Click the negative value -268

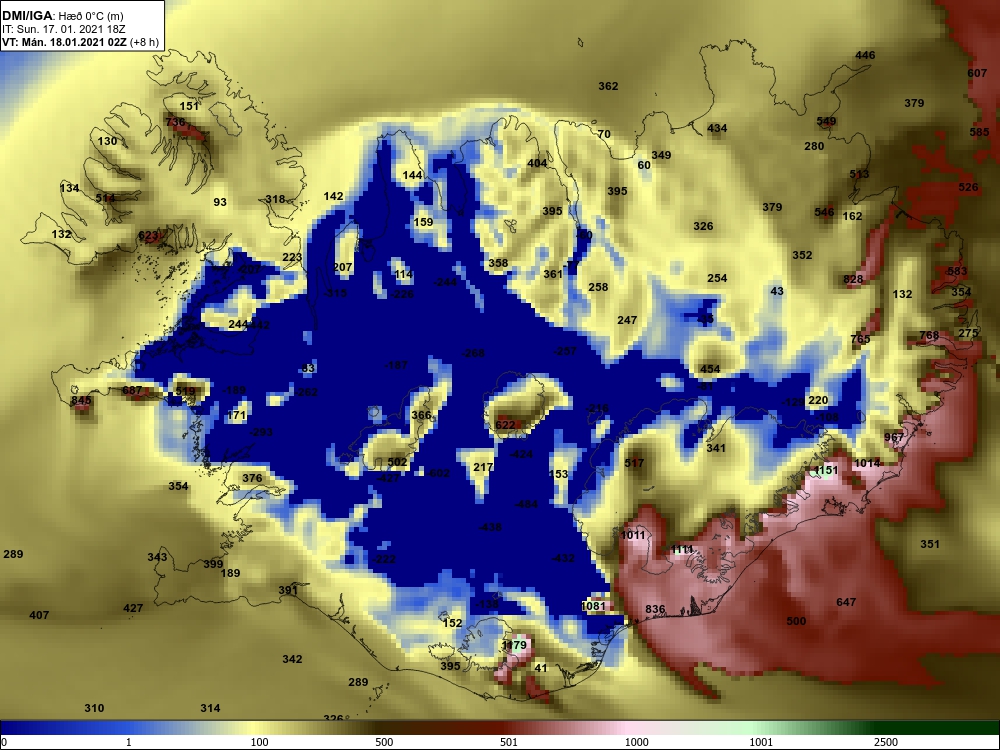(473, 353)
